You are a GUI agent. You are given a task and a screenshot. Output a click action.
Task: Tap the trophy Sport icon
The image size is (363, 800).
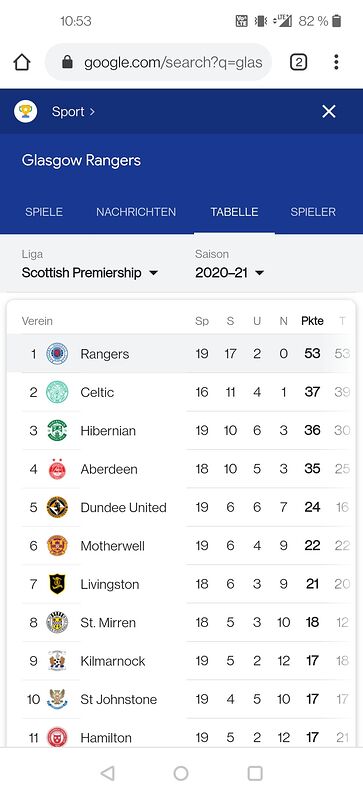(x=26, y=111)
